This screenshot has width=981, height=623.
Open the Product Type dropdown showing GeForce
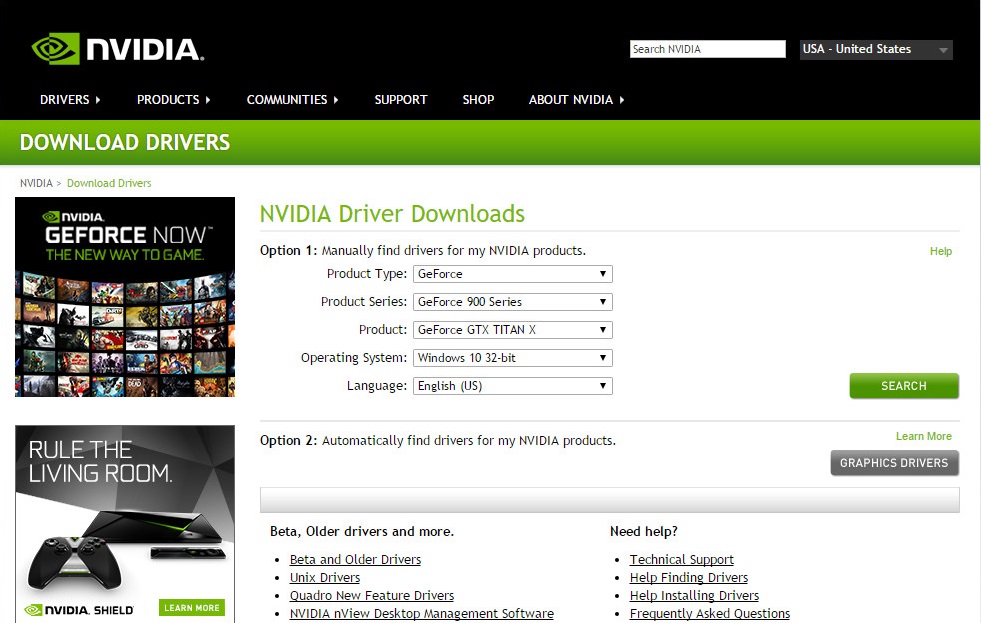(x=512, y=274)
